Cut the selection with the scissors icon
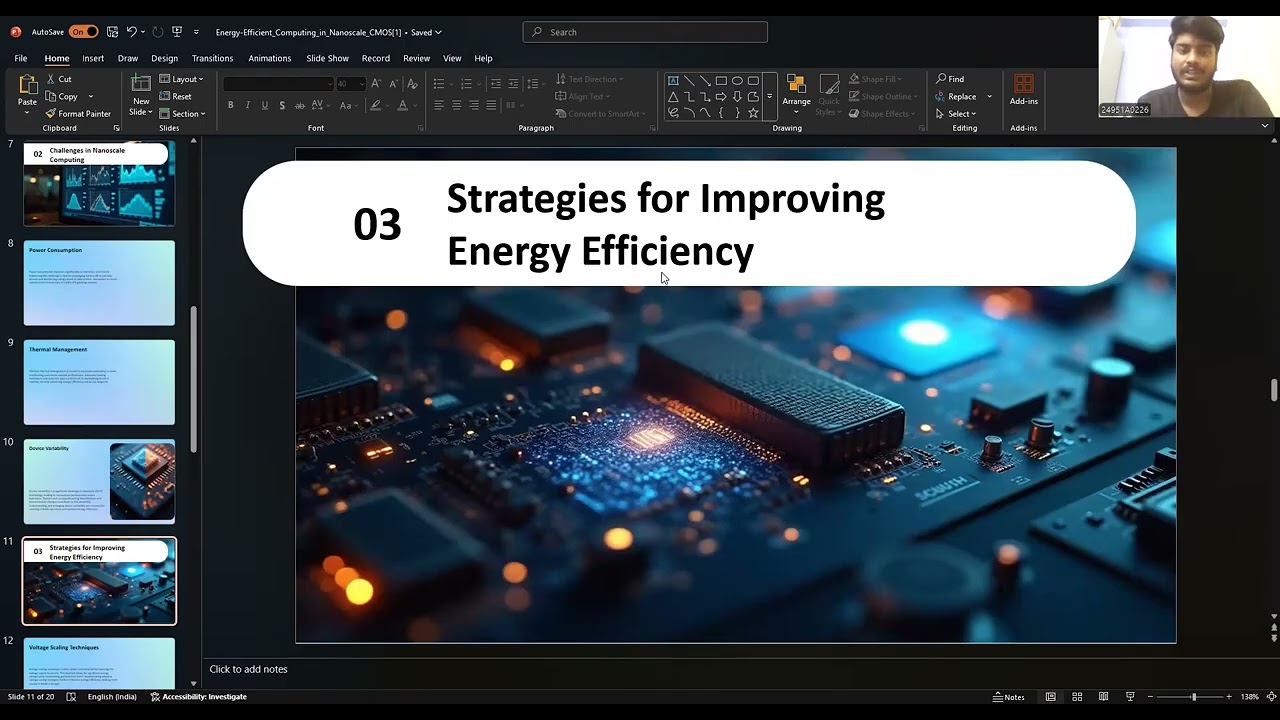This screenshot has width=1280, height=720. (x=52, y=79)
